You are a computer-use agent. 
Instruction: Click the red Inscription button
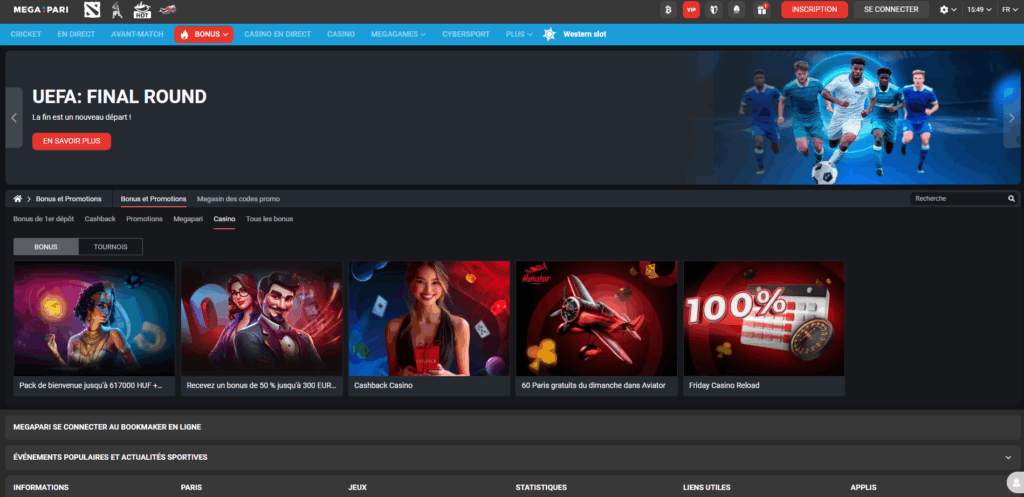(814, 10)
